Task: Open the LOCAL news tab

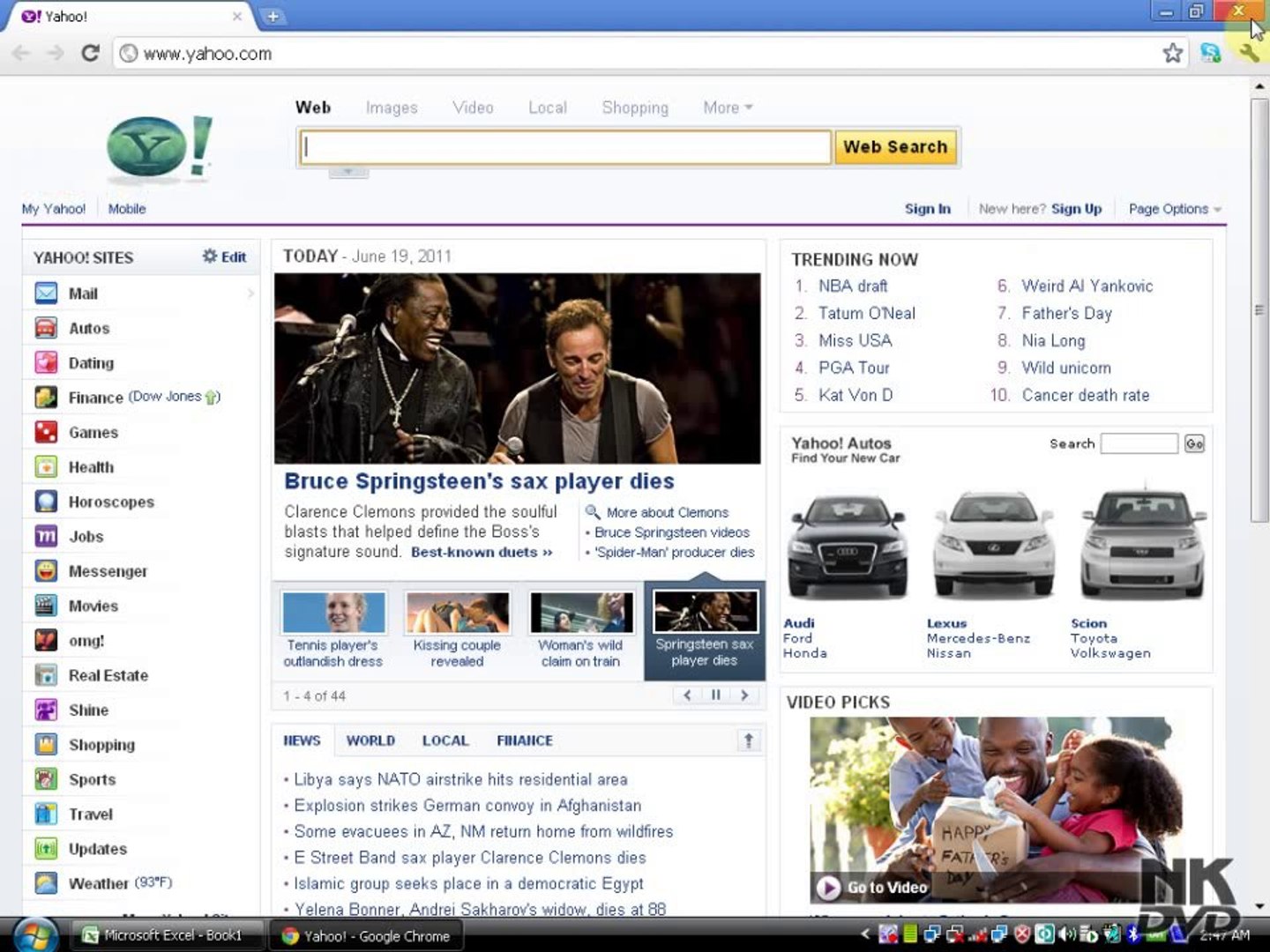Action: coord(445,740)
